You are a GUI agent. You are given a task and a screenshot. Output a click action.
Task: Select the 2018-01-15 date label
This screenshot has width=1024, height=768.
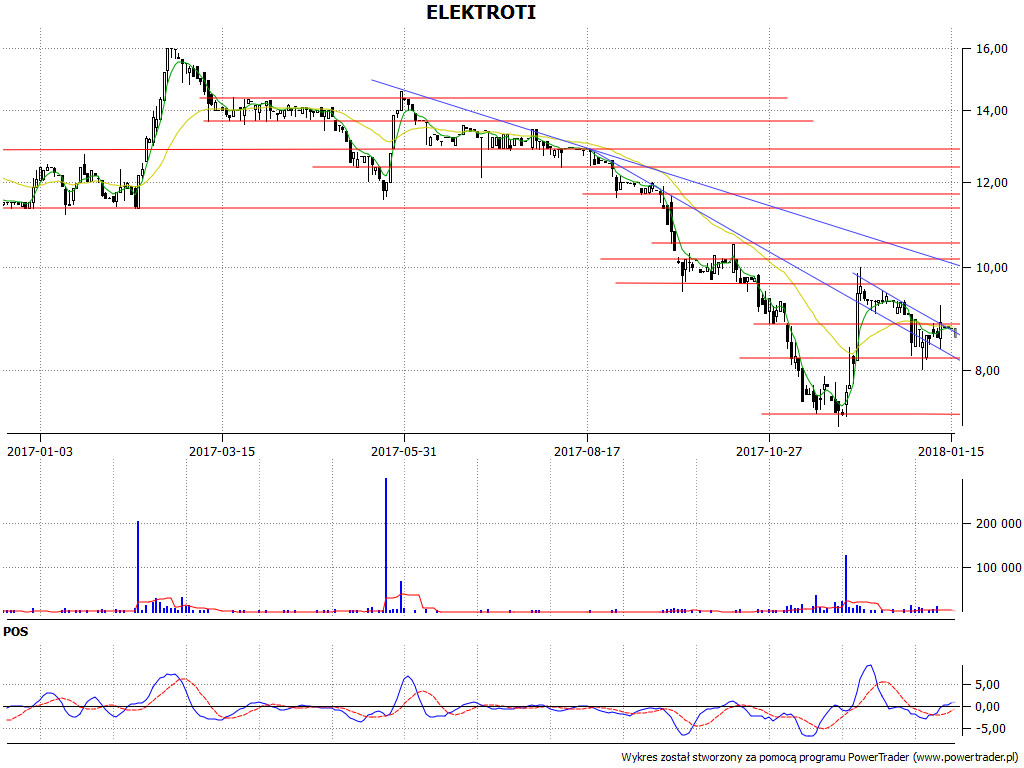pyautogui.click(x=951, y=451)
